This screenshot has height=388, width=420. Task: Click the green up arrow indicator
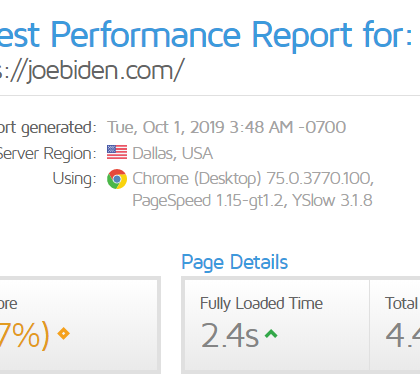coord(271,334)
